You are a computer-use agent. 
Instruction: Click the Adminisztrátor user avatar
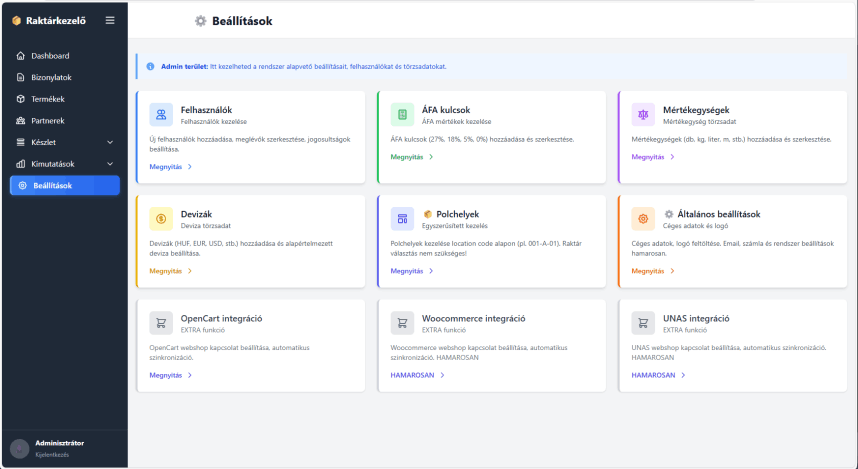pyautogui.click(x=20, y=448)
